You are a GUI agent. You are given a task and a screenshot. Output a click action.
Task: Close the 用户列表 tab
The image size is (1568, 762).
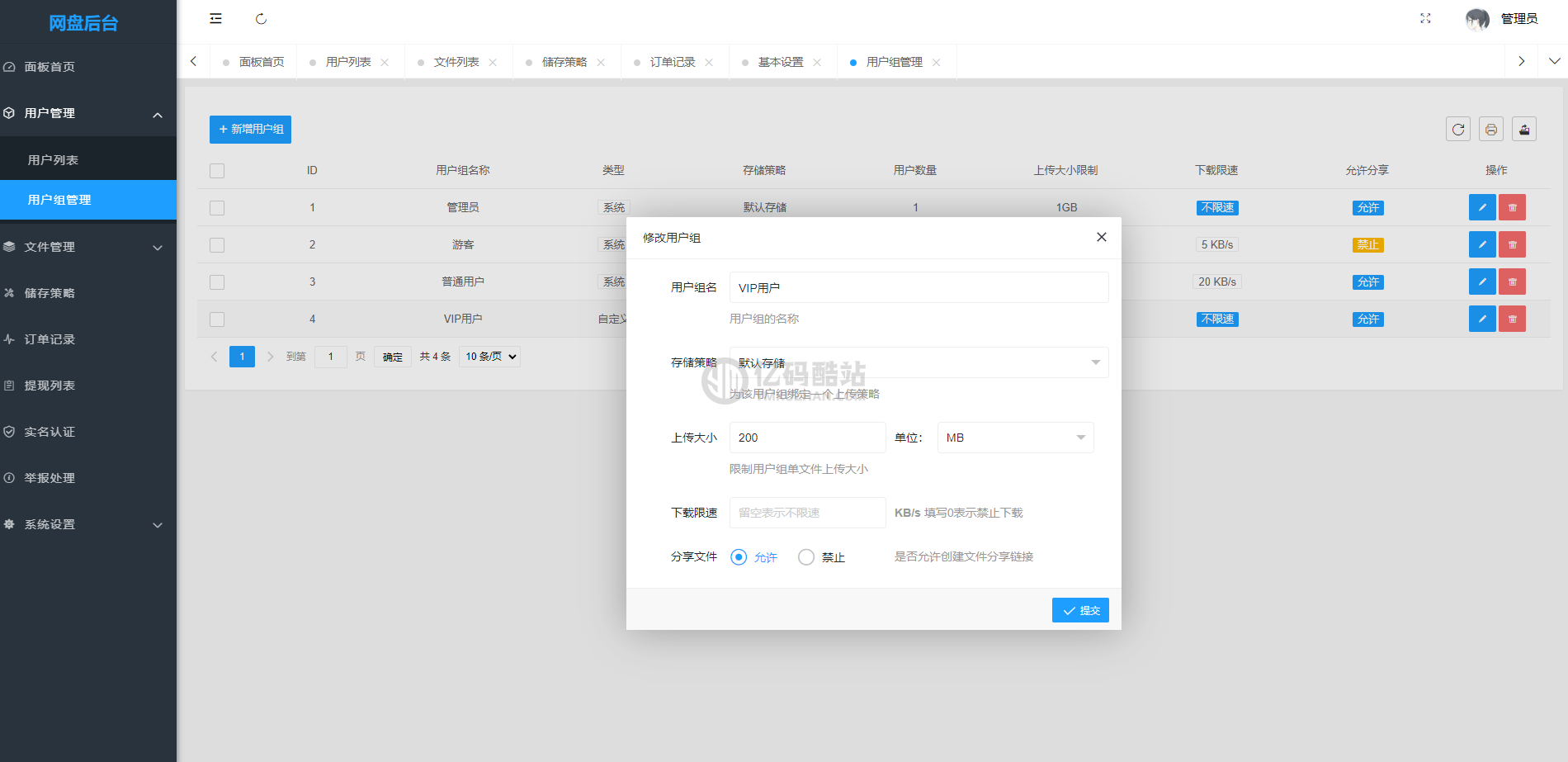pyautogui.click(x=385, y=62)
